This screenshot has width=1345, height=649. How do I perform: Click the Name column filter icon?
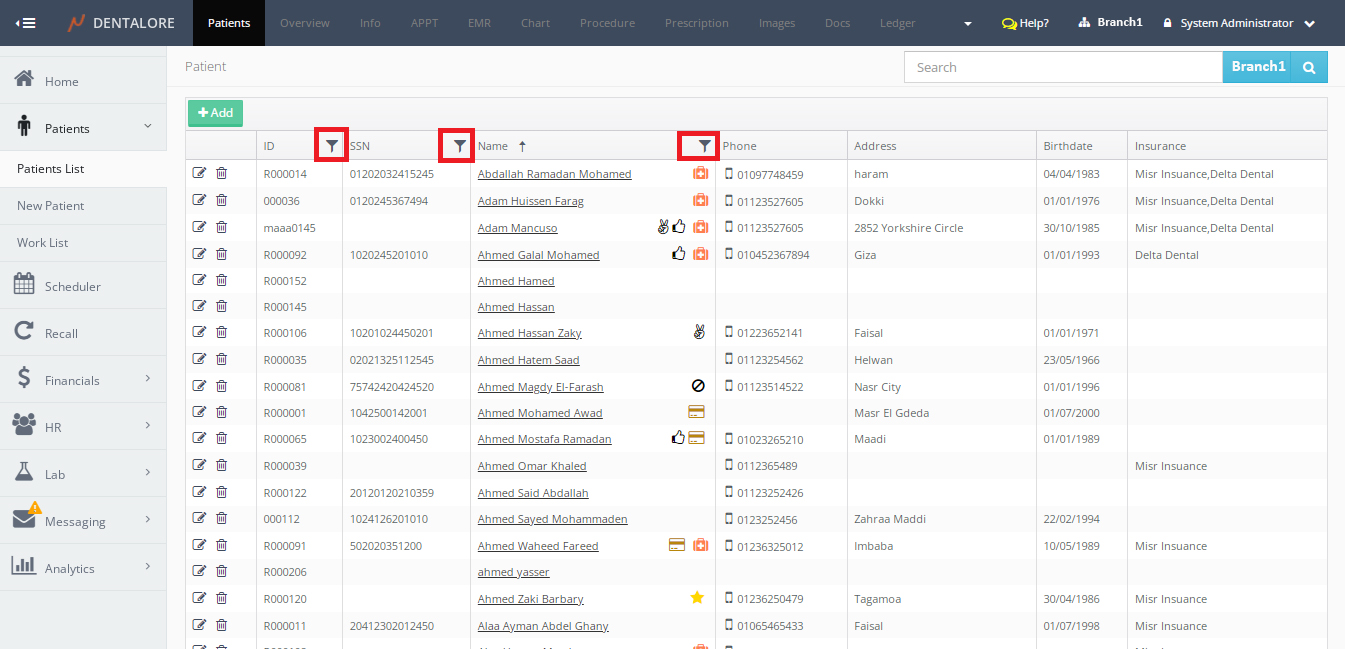pyautogui.click(x=704, y=146)
